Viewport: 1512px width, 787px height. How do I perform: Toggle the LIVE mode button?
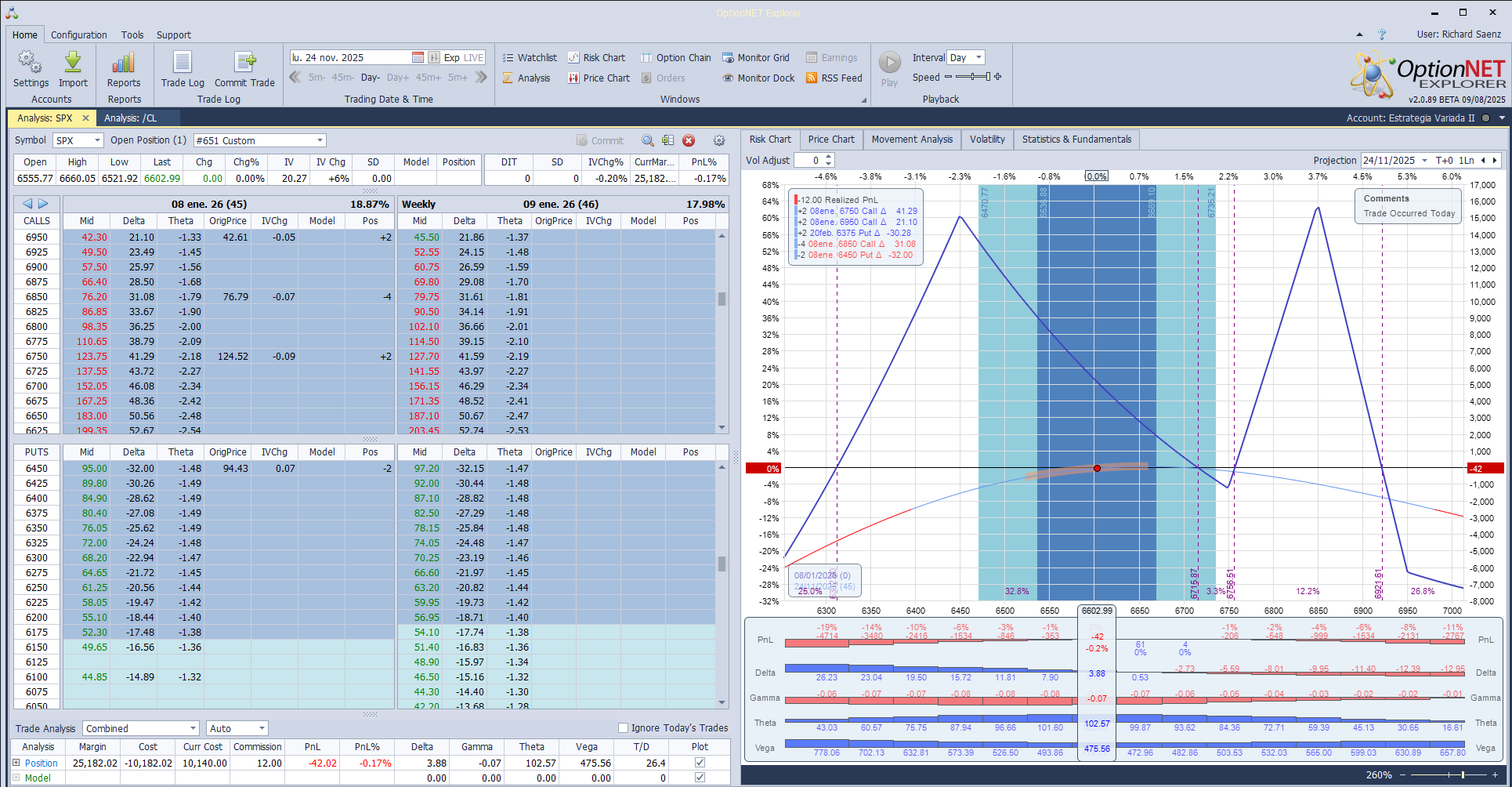(474, 57)
